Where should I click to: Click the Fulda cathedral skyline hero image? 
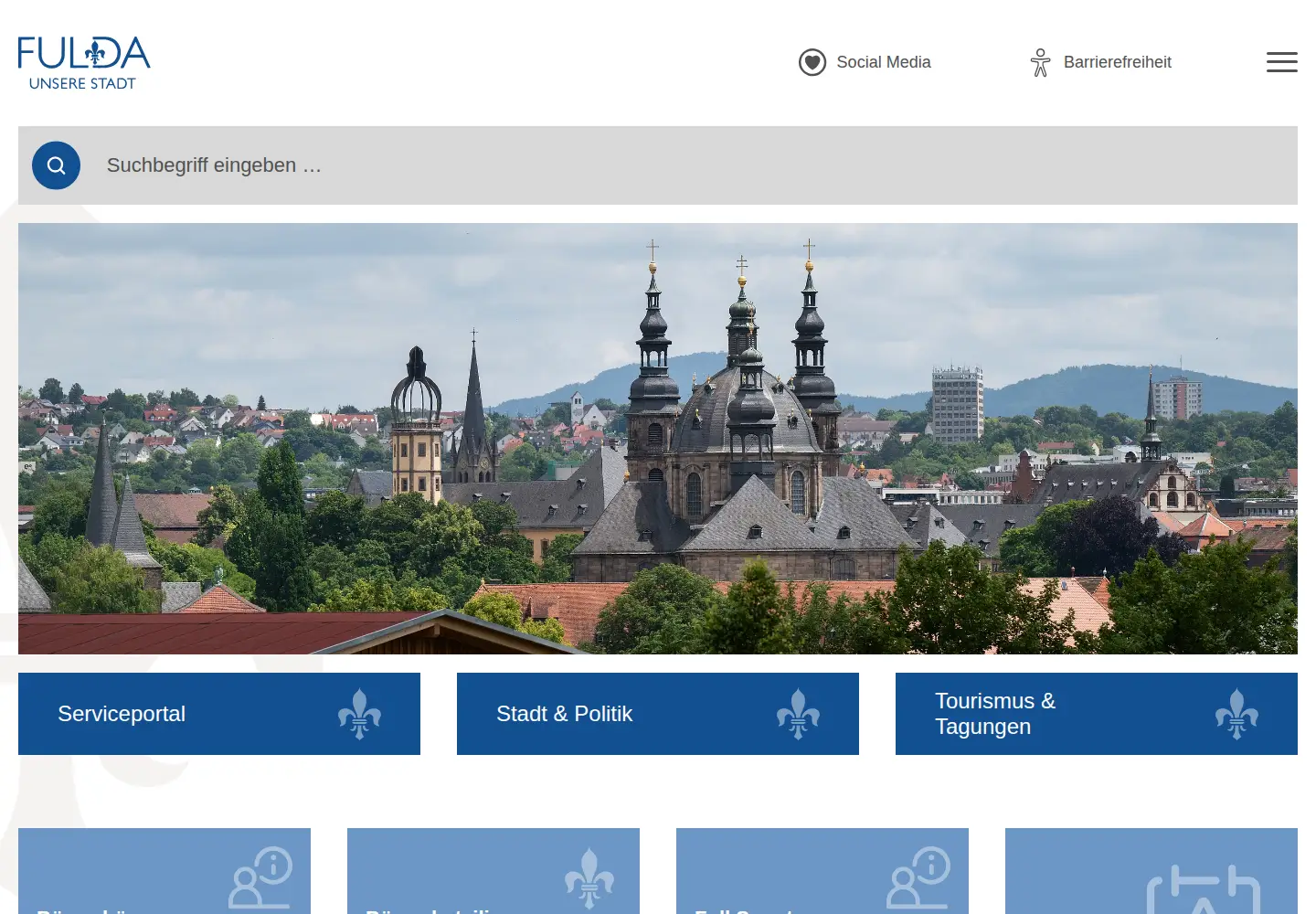point(658,439)
